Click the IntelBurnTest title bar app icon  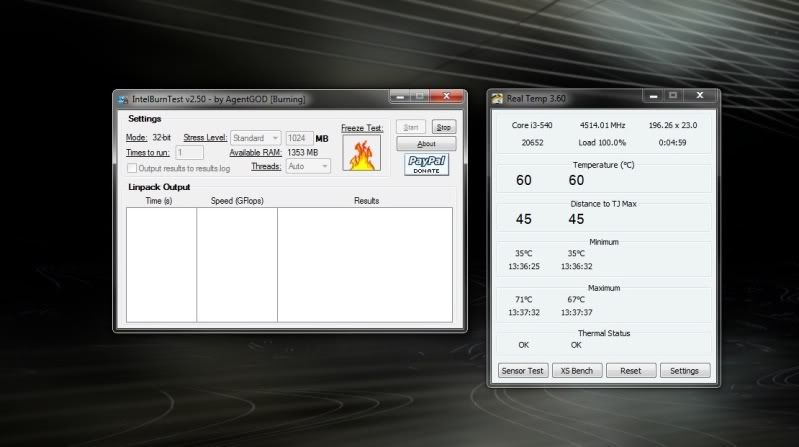click(122, 98)
